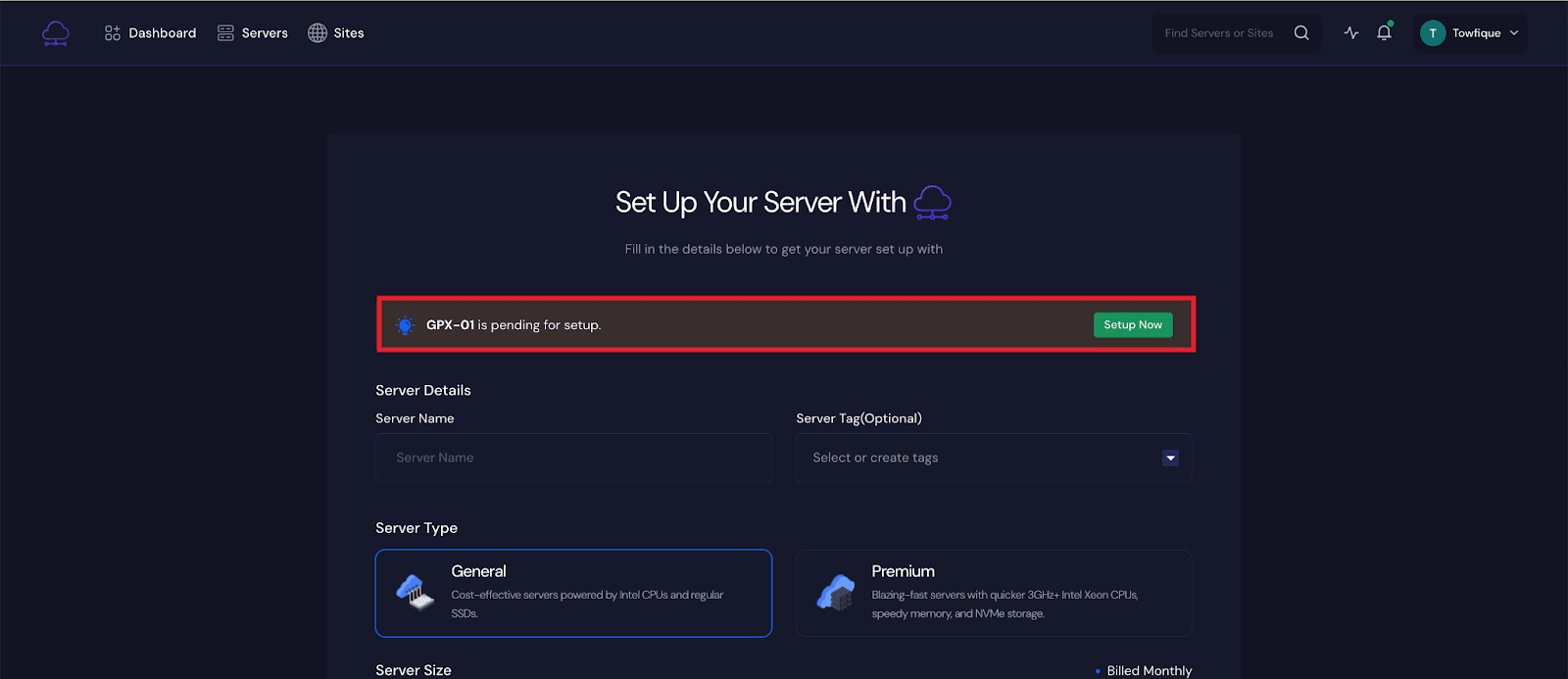Click the green T user avatar
This screenshot has height=679, width=1568.
(1433, 33)
